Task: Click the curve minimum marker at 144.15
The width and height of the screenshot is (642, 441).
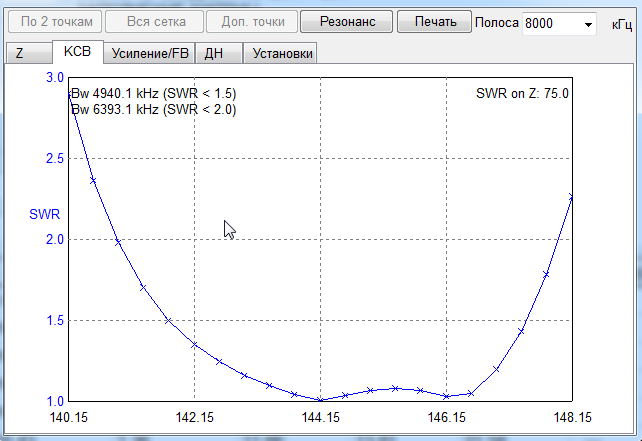Action: pyautogui.click(x=320, y=400)
